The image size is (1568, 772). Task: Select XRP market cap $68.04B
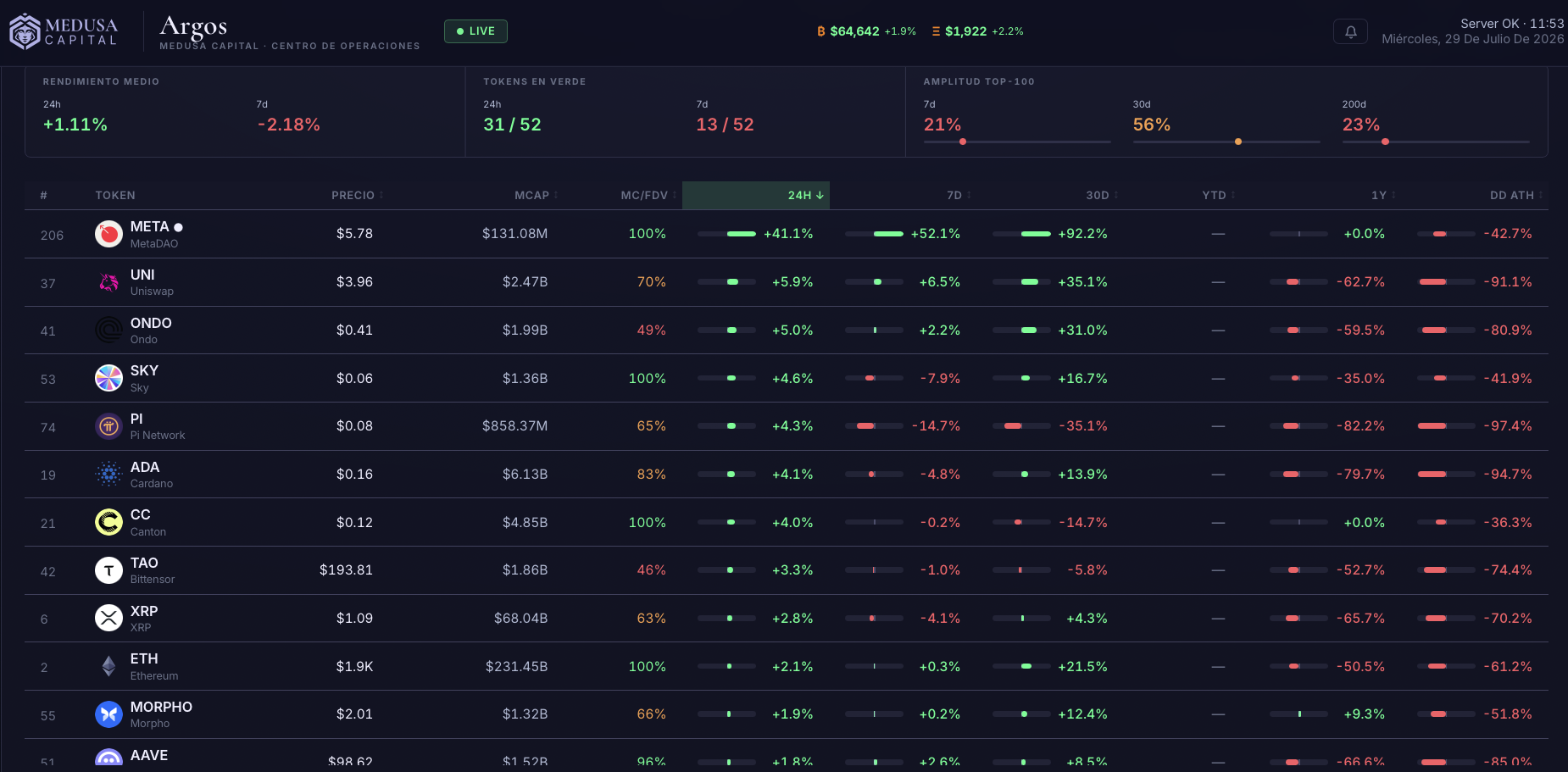[520, 619]
